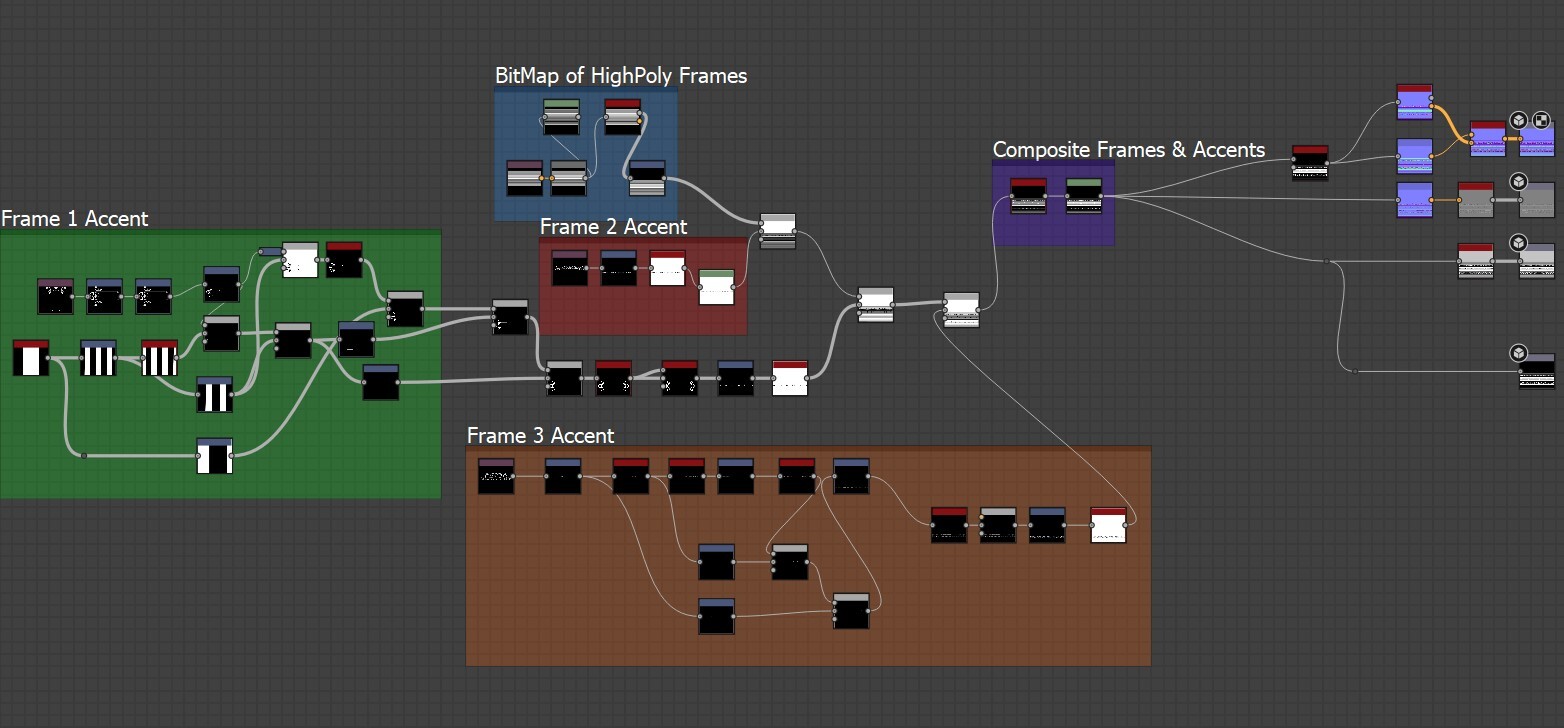The width and height of the screenshot is (1564, 728).
Task: Select the blue-header node in BitMap frame
Action: 648,178
